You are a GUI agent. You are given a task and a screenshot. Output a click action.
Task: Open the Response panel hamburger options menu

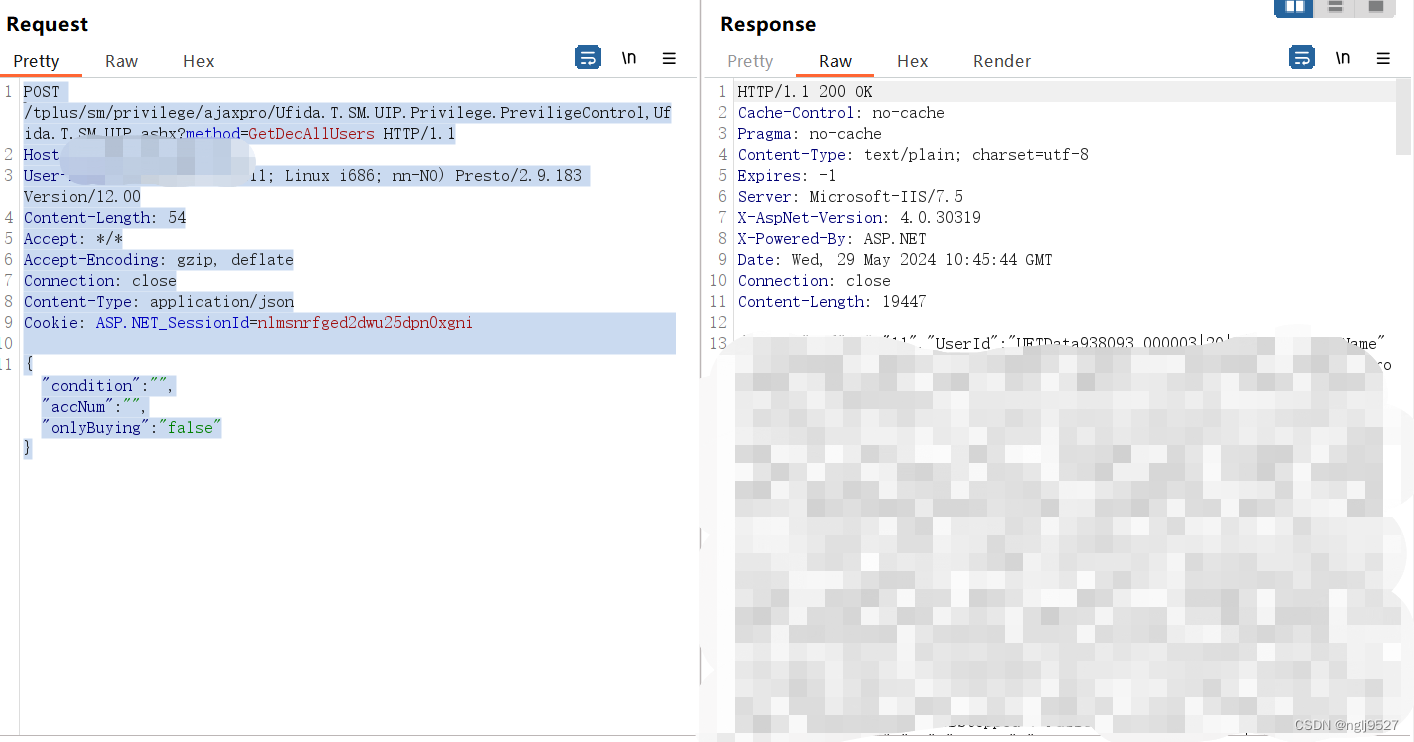pos(1383,58)
